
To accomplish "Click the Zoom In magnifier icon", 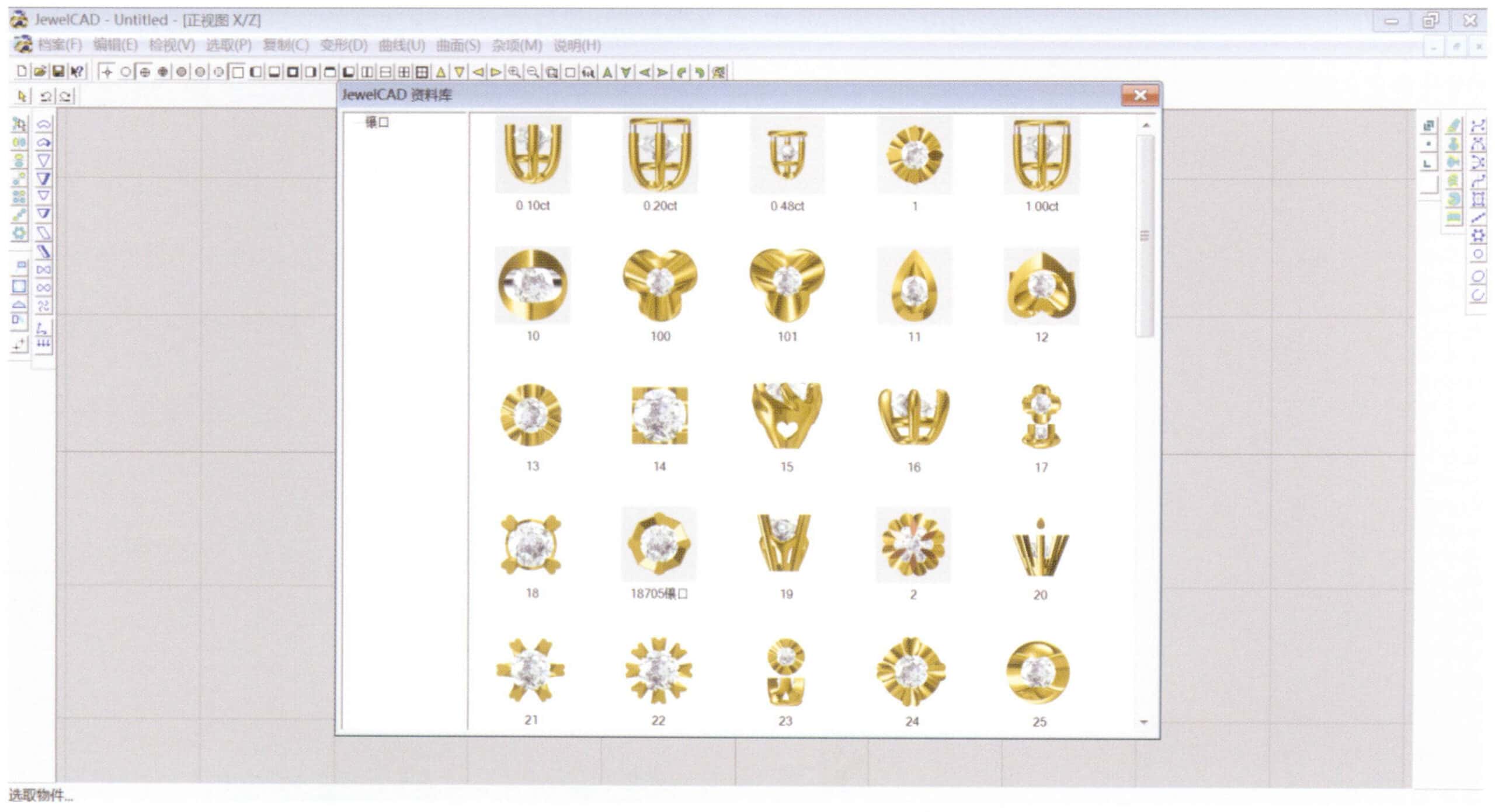I will pos(514,72).
